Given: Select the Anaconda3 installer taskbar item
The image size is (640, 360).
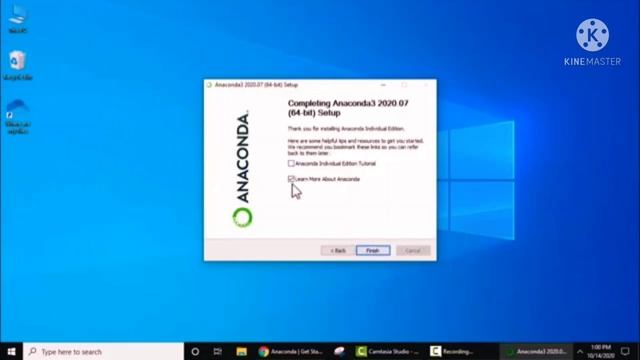Looking at the screenshot, I should 536,351.
